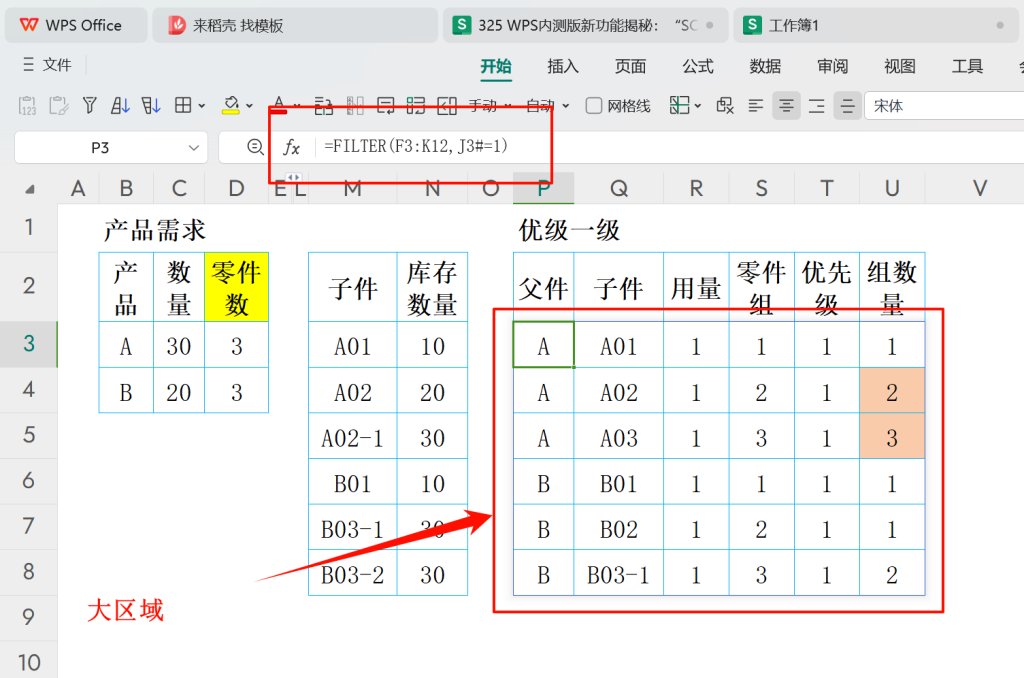
Task: Align text right
Action: (817, 106)
